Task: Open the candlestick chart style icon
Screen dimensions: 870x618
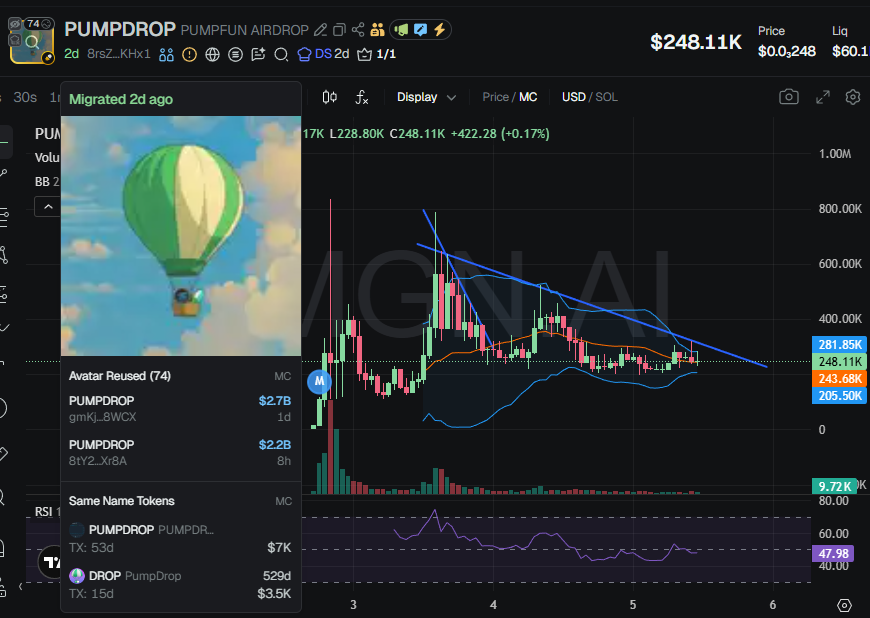Action: (330, 97)
